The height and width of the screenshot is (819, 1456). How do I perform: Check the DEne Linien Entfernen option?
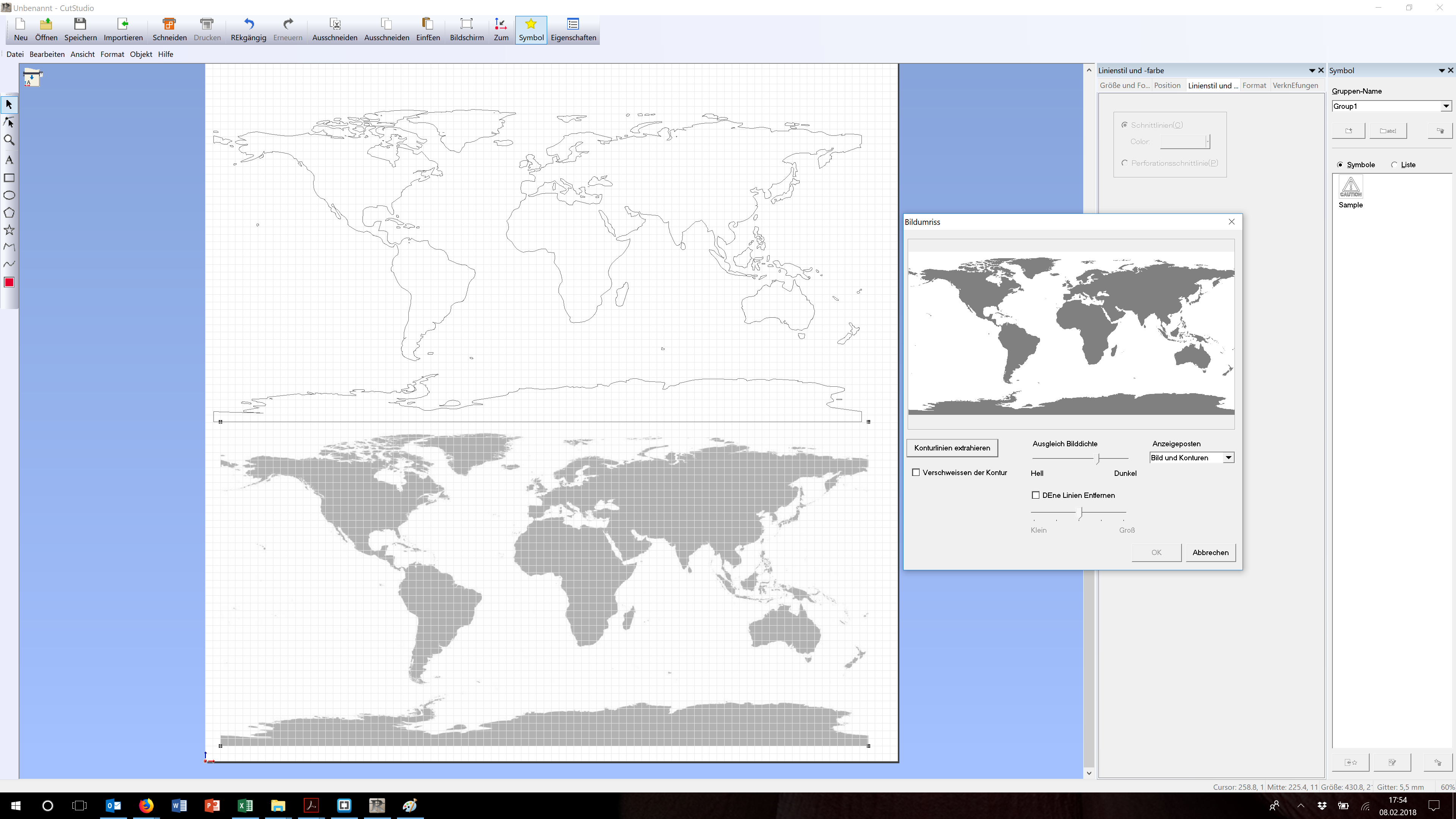(1036, 495)
